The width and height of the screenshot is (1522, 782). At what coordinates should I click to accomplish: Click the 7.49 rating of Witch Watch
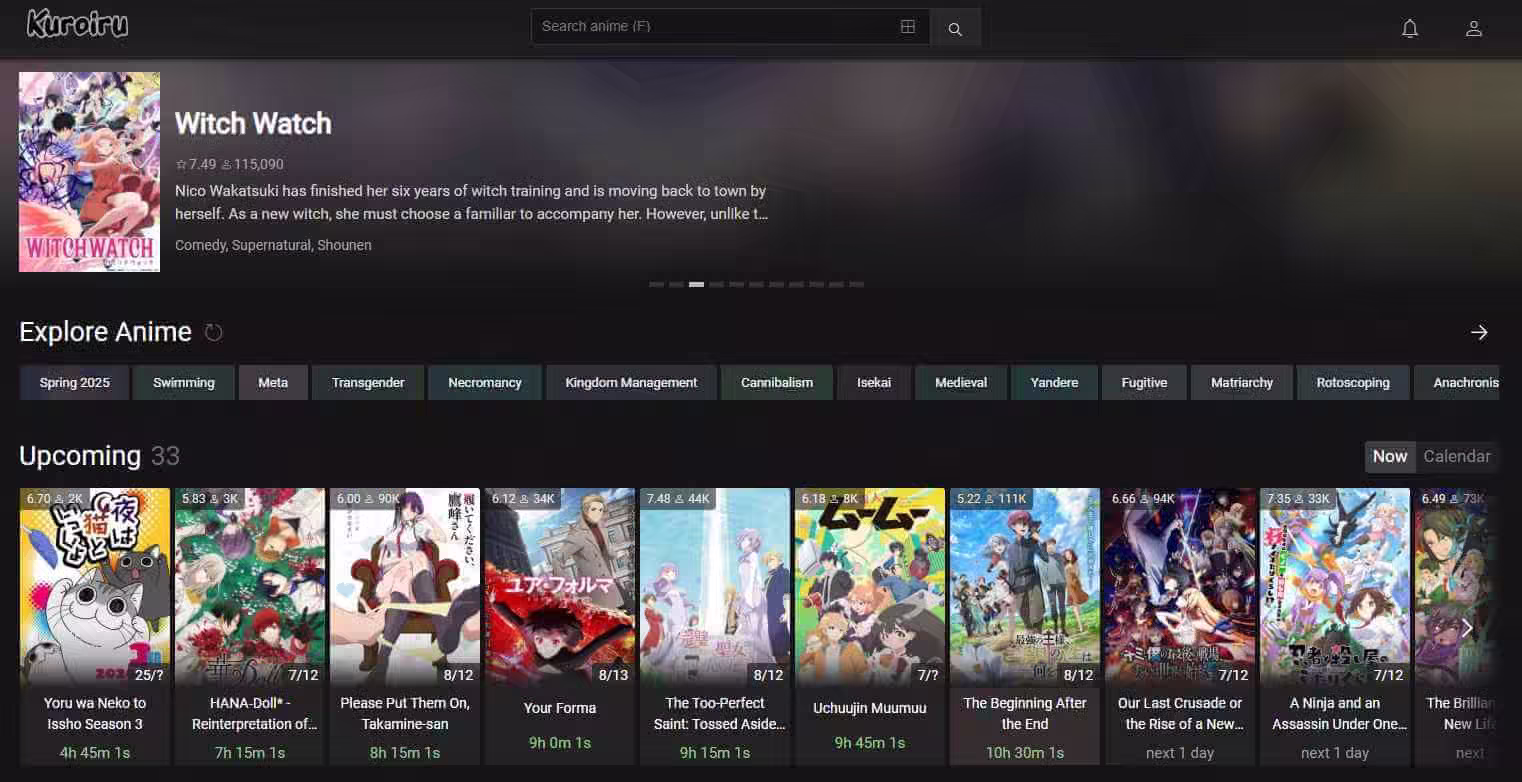tap(196, 164)
